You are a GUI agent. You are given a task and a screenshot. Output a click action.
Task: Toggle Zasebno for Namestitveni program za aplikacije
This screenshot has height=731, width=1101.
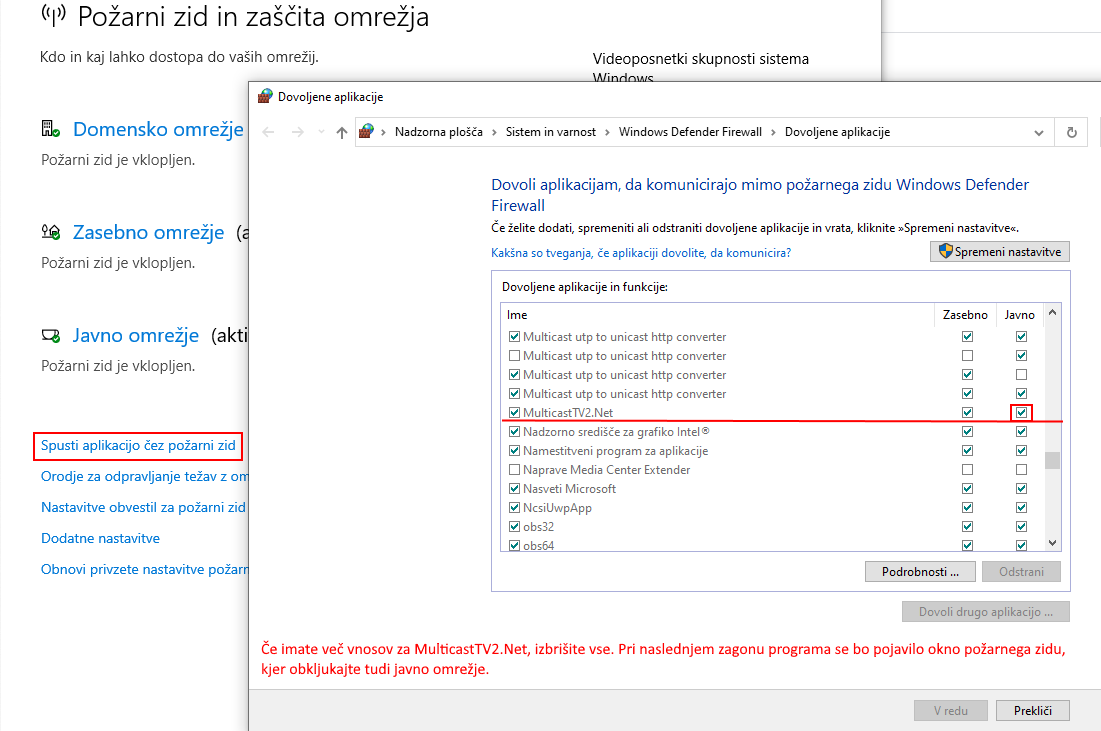[x=967, y=450]
